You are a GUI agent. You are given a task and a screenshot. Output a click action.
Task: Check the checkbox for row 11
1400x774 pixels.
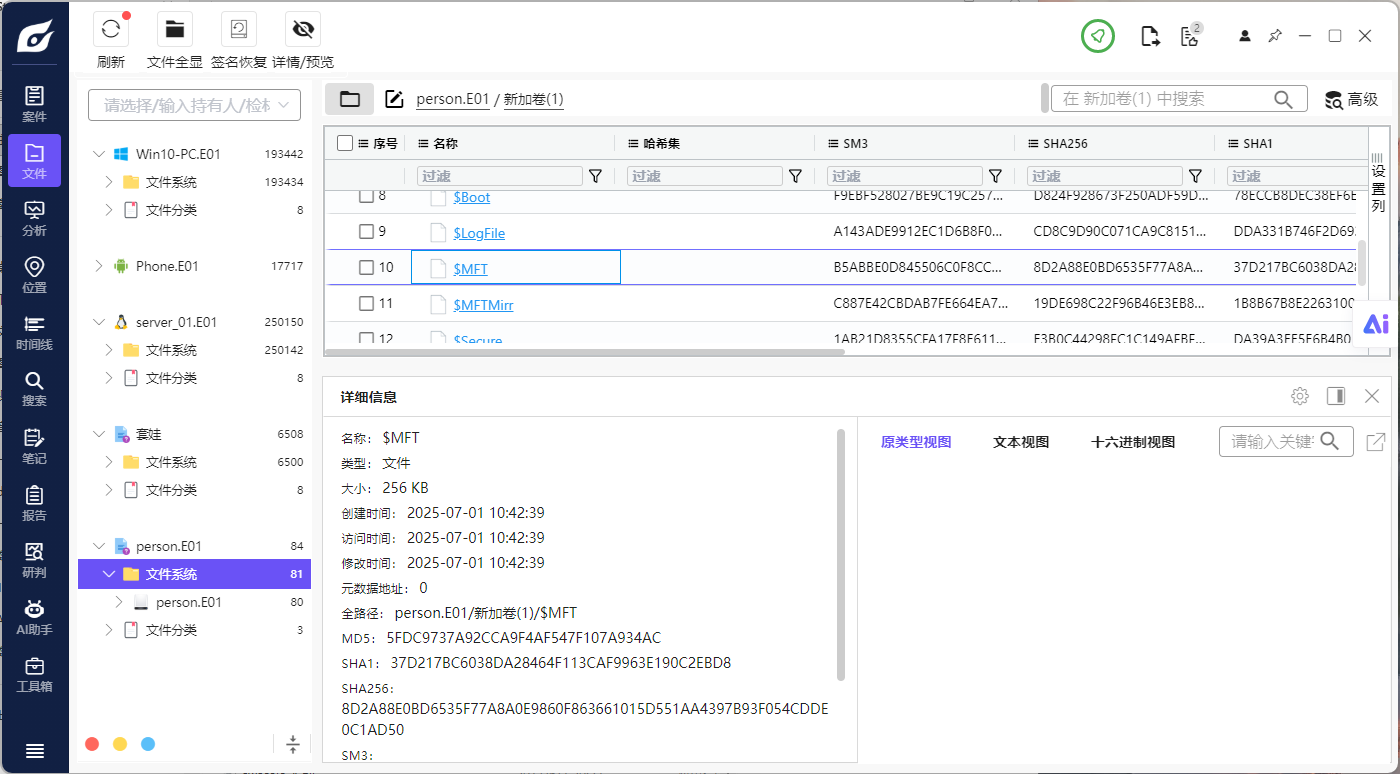[x=367, y=303]
